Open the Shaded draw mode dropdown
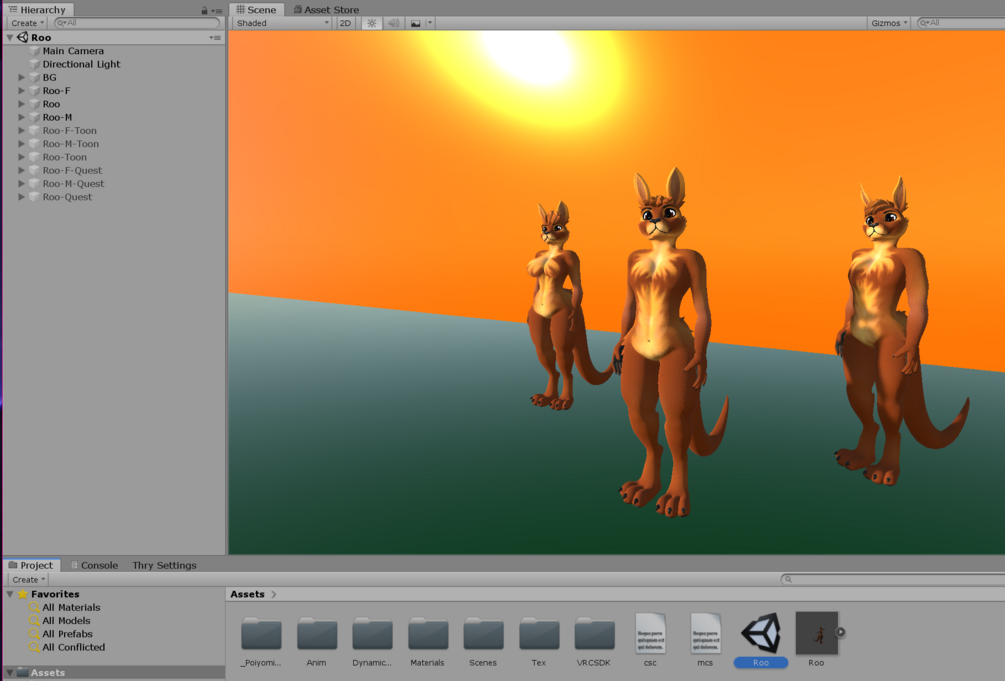 [283, 23]
